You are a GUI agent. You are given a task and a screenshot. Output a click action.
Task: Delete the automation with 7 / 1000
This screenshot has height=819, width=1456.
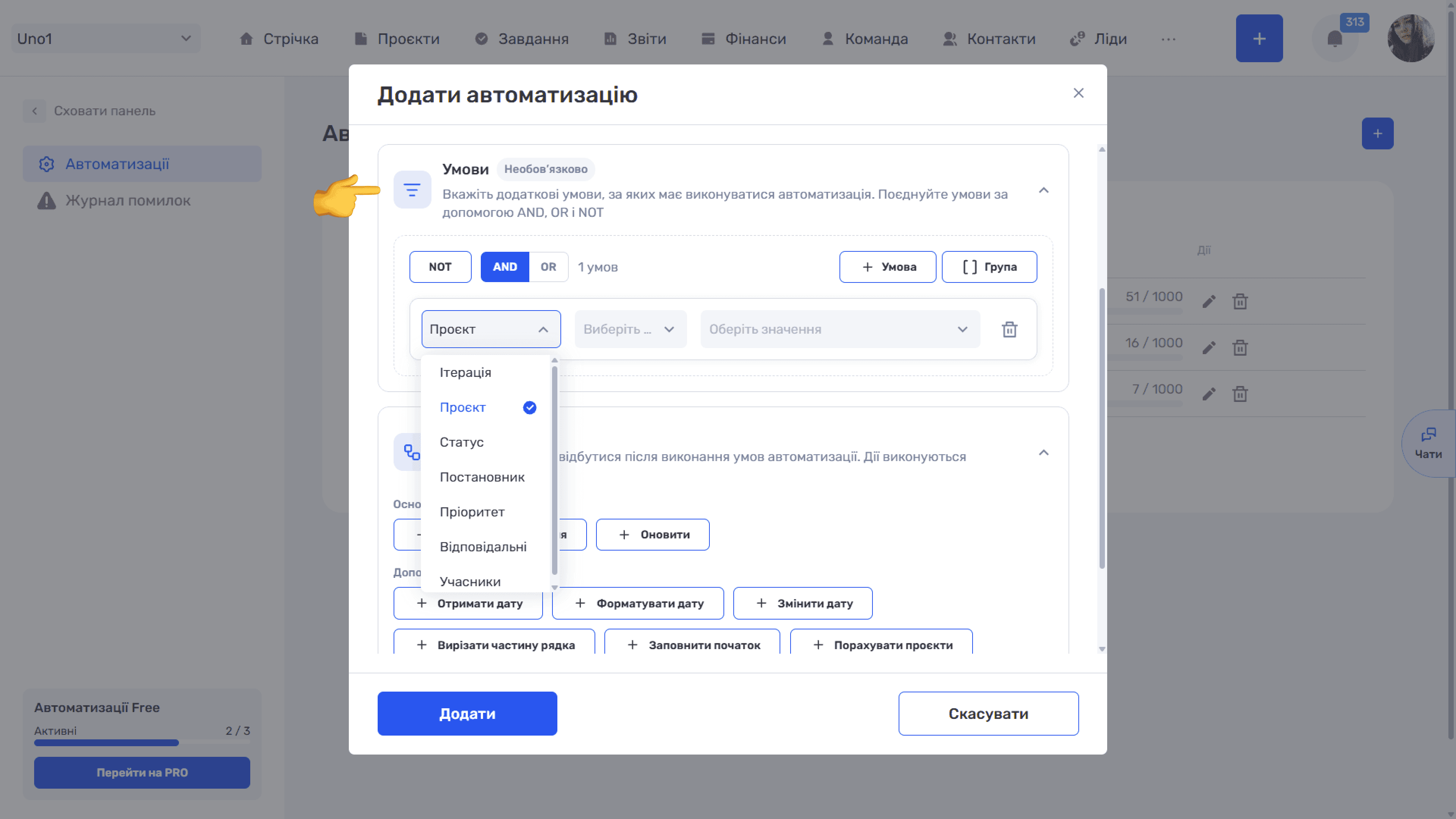(1239, 394)
